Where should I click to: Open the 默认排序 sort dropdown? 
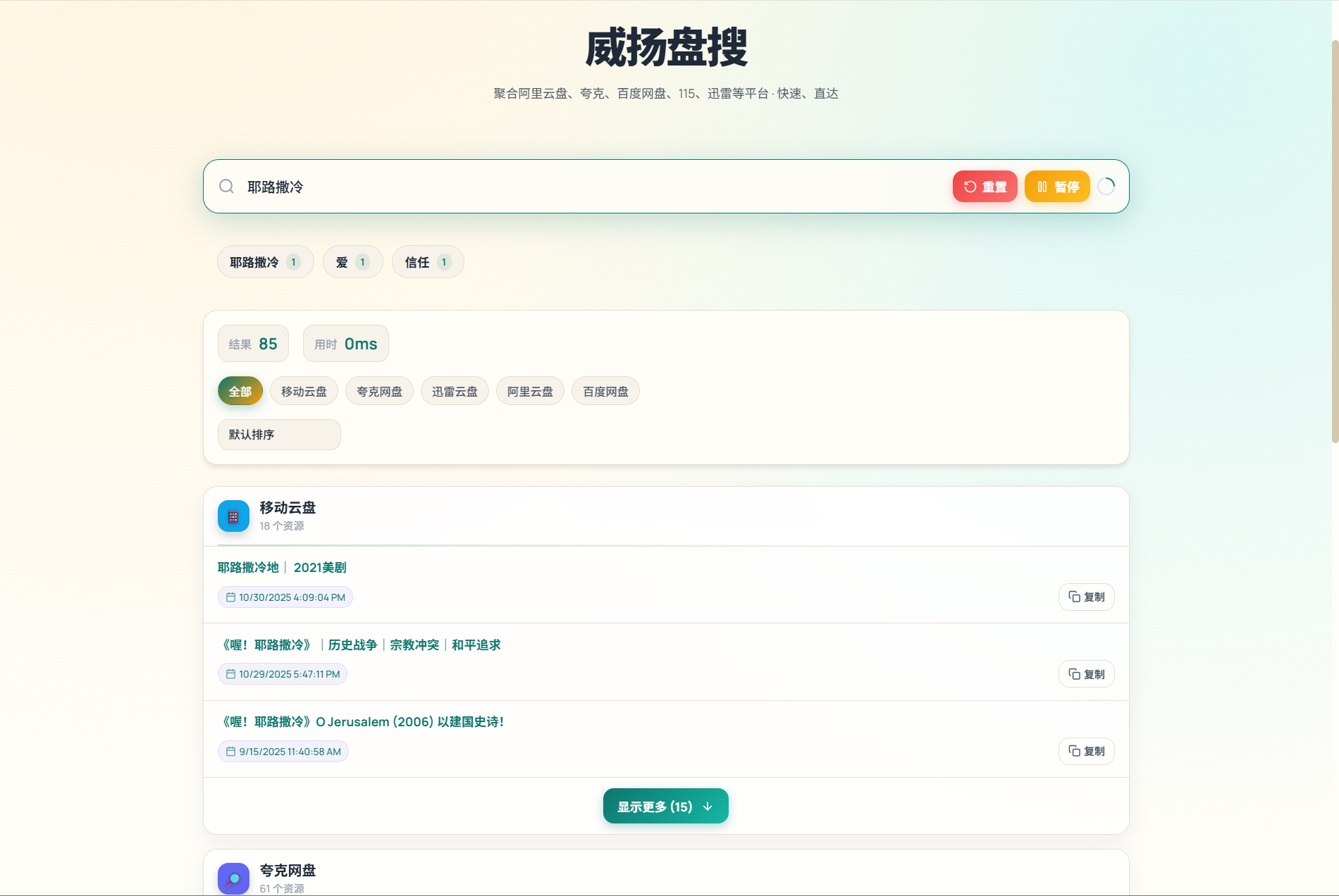tap(279, 435)
